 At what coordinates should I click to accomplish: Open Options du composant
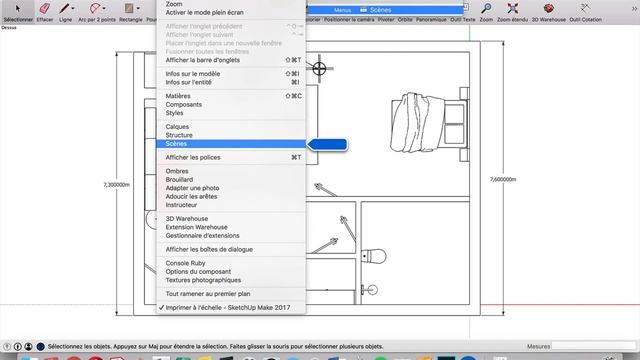point(231,271)
